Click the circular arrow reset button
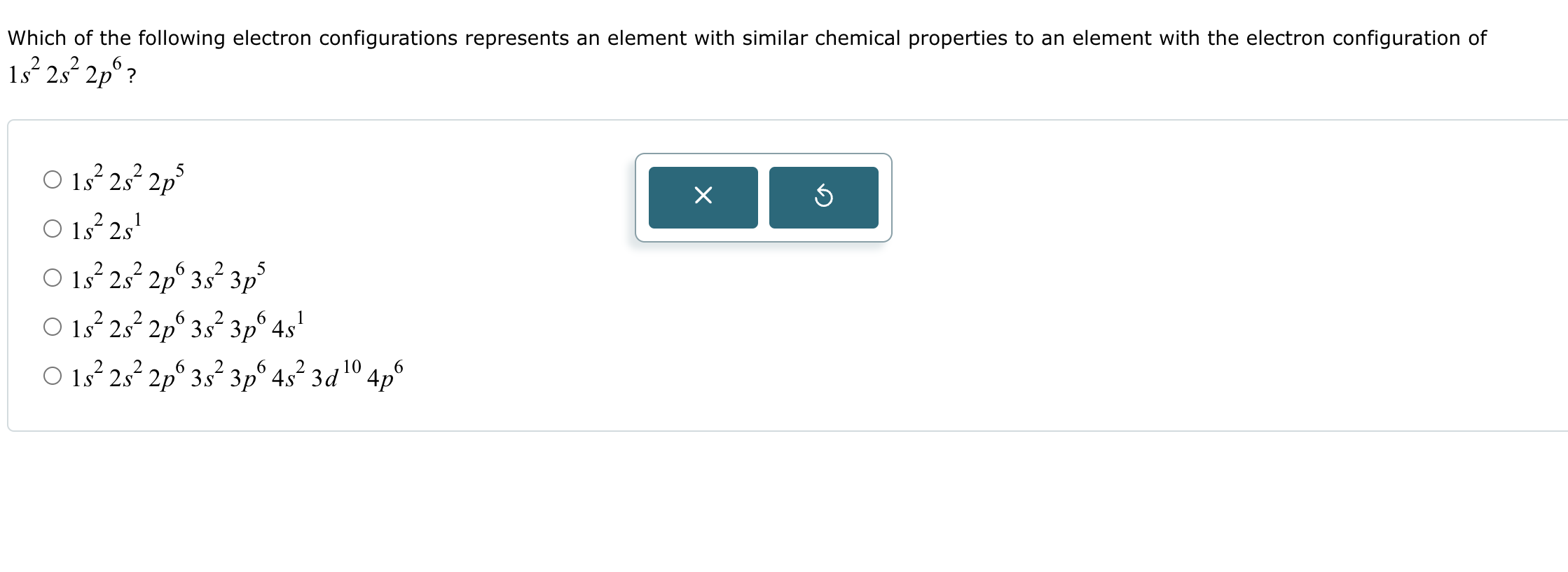The height and width of the screenshot is (572, 1568). click(x=823, y=197)
